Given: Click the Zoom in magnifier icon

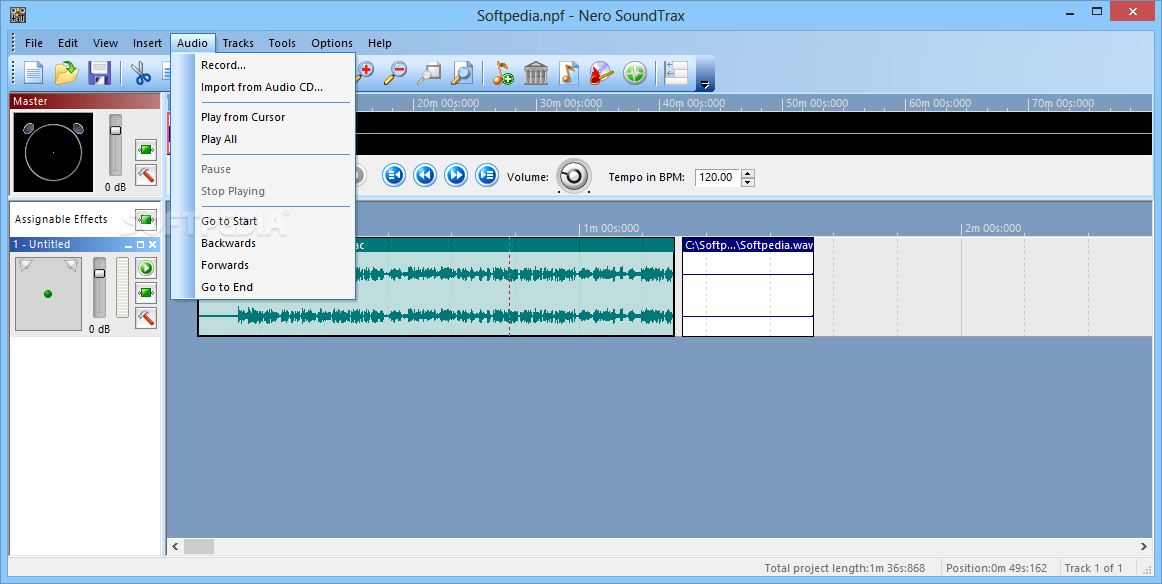Looking at the screenshot, I should [364, 72].
